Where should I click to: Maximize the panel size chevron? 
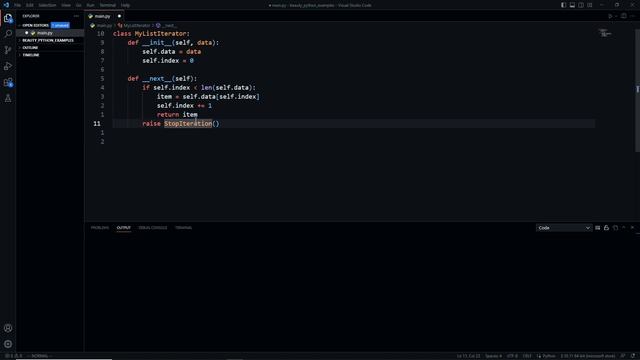[624, 228]
